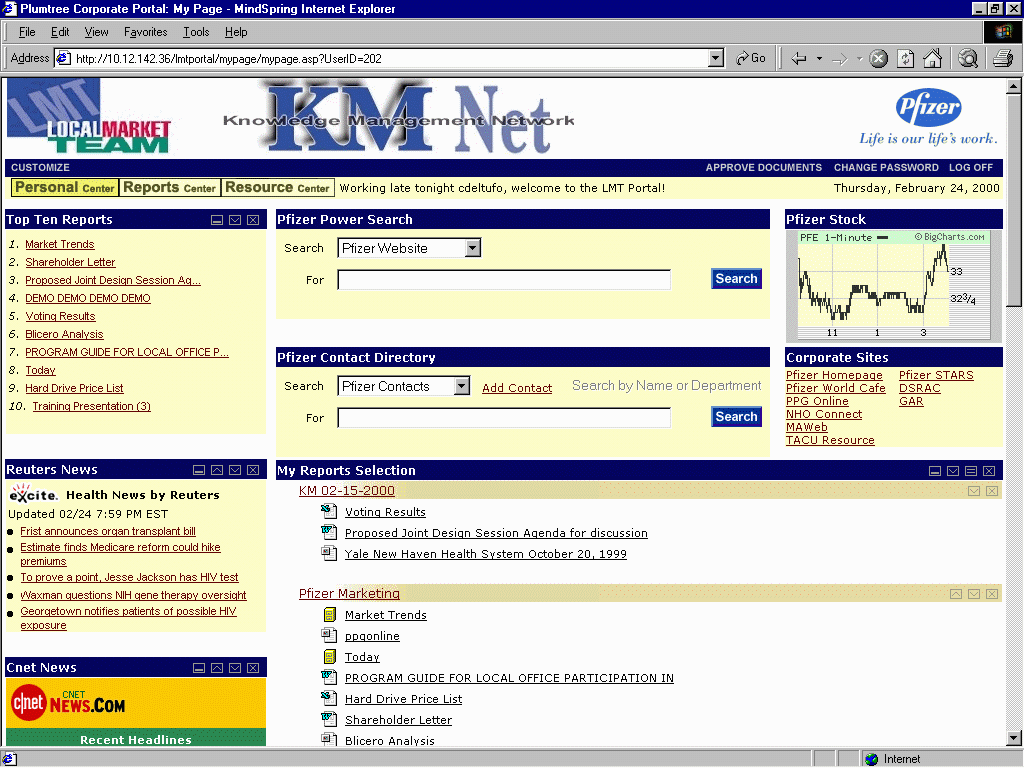
Task: Open the Edit menu
Action: coord(60,32)
